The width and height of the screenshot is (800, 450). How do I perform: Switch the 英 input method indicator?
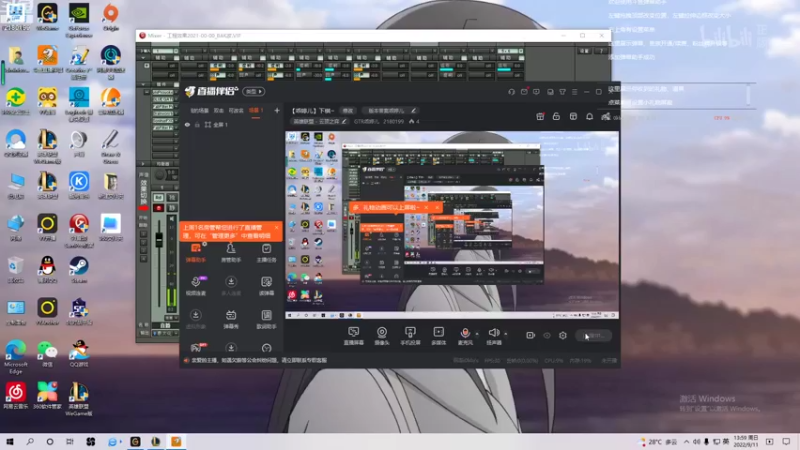point(726,442)
